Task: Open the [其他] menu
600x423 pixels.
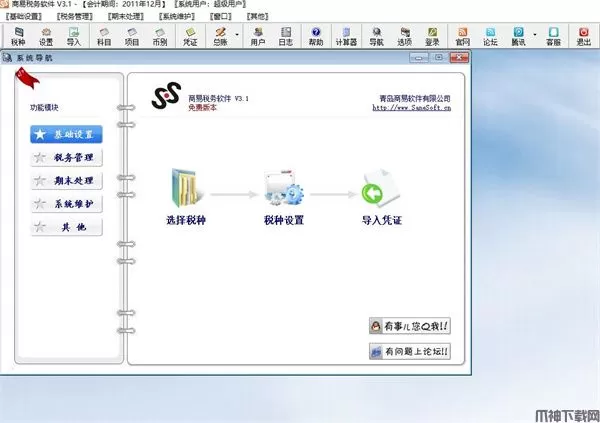Action: point(258,16)
